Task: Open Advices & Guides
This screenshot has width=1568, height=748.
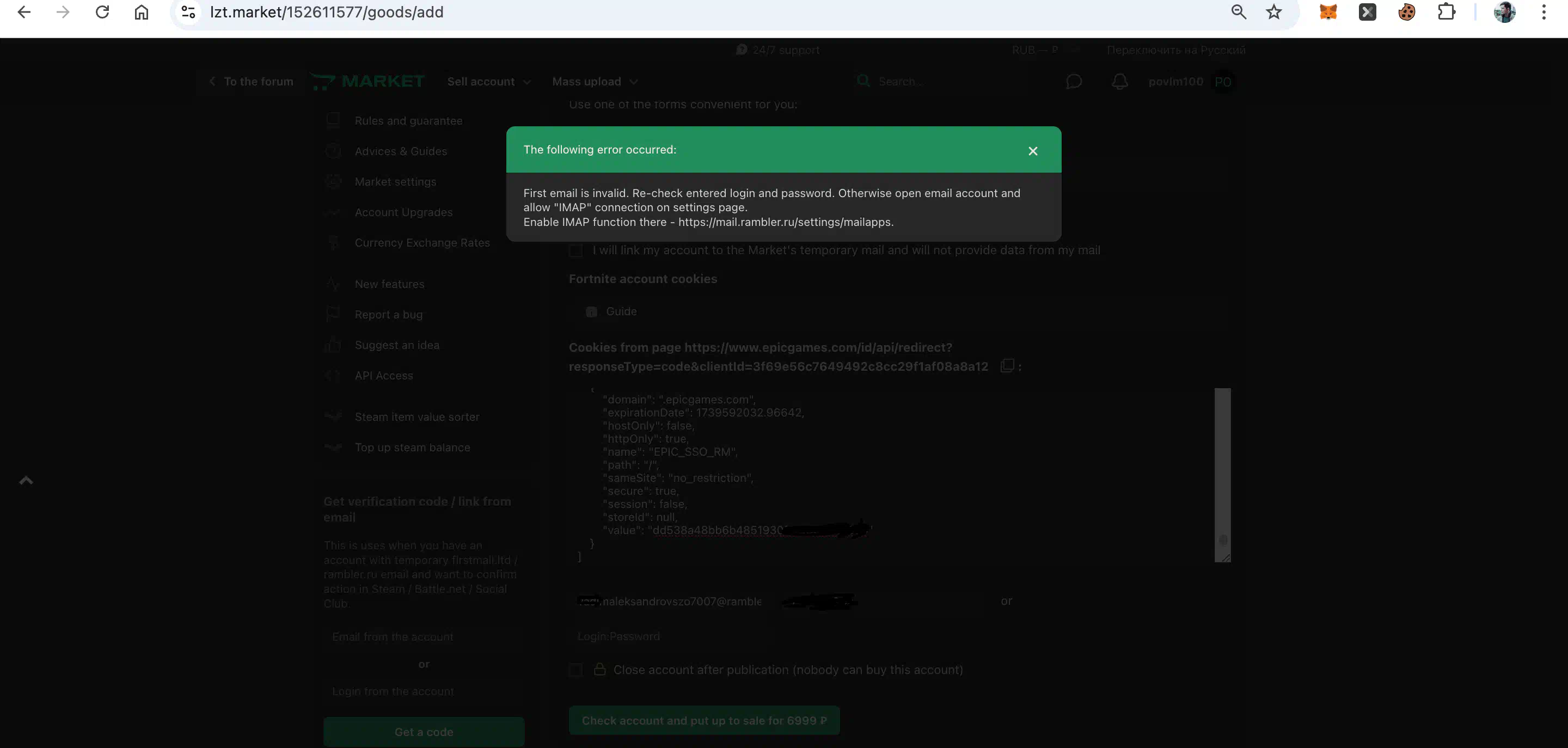Action: click(401, 151)
